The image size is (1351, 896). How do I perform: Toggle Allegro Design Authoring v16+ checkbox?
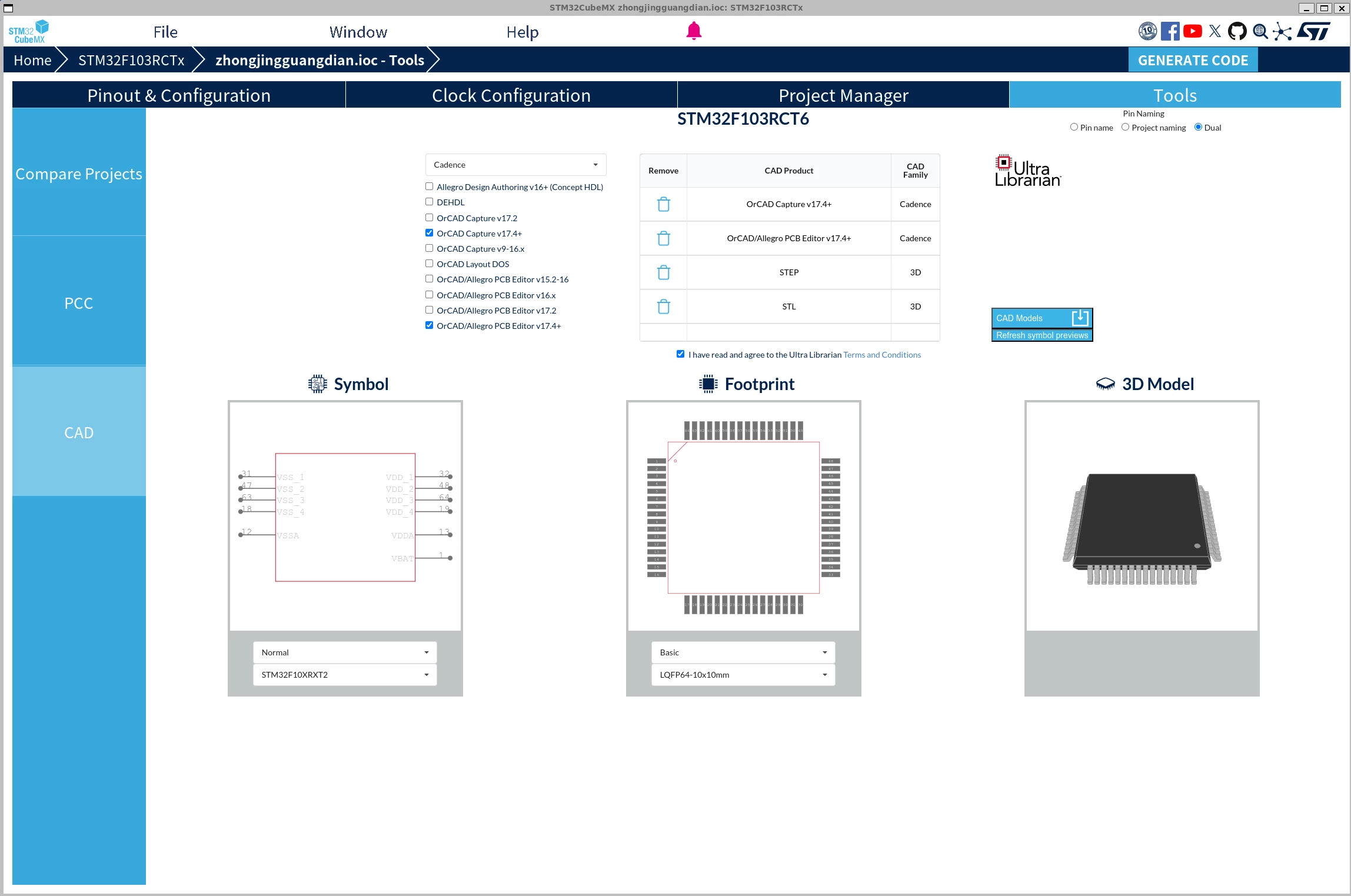point(429,186)
